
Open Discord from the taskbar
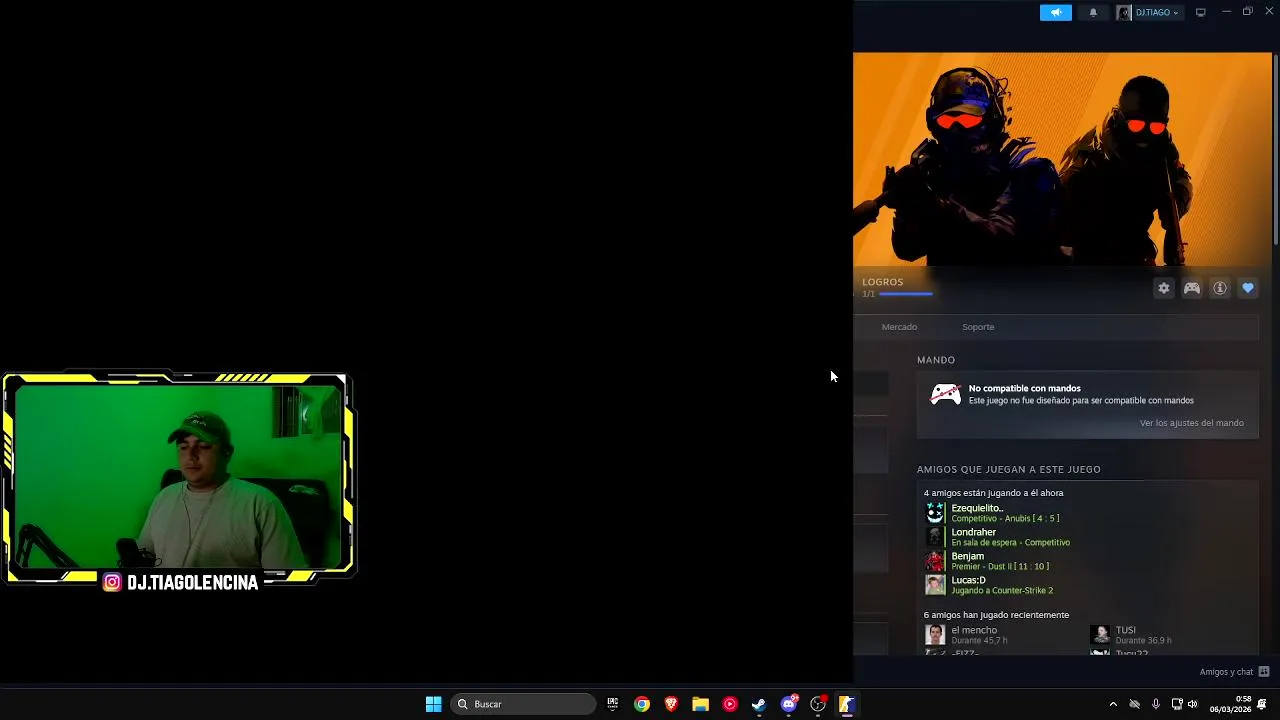(789, 704)
